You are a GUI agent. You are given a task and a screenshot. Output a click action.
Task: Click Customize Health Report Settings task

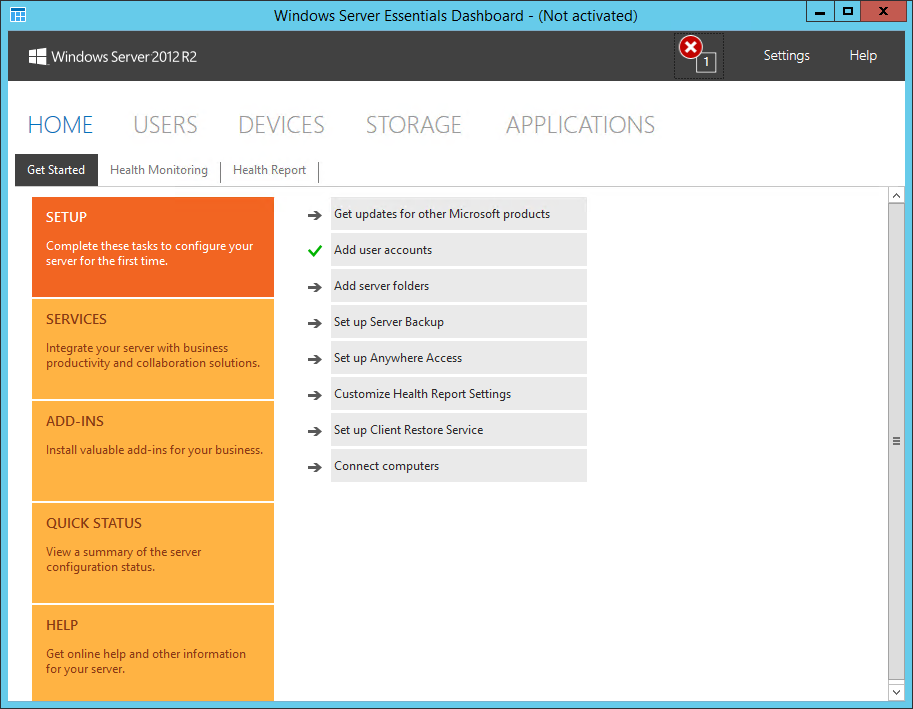point(459,394)
